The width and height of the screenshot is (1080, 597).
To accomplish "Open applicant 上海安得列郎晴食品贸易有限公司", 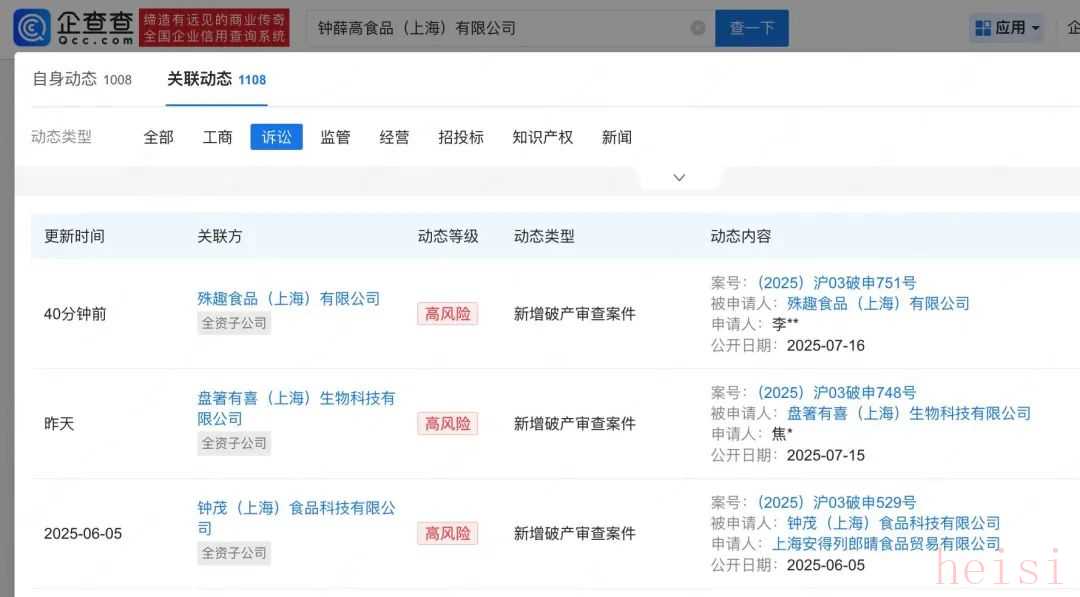I will tap(885, 544).
